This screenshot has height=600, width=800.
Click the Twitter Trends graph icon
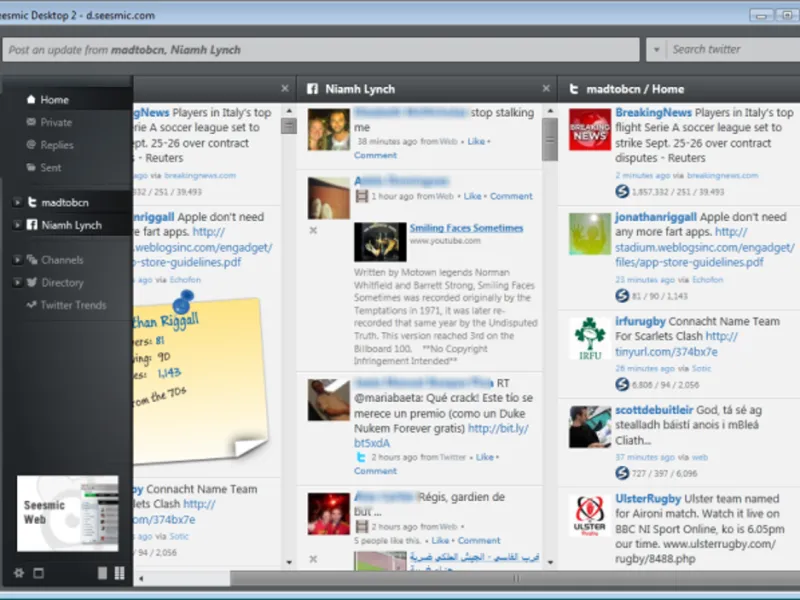[x=32, y=305]
